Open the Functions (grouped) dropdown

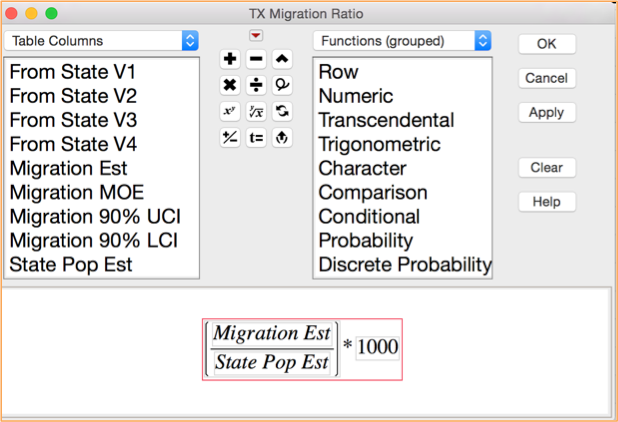402,41
